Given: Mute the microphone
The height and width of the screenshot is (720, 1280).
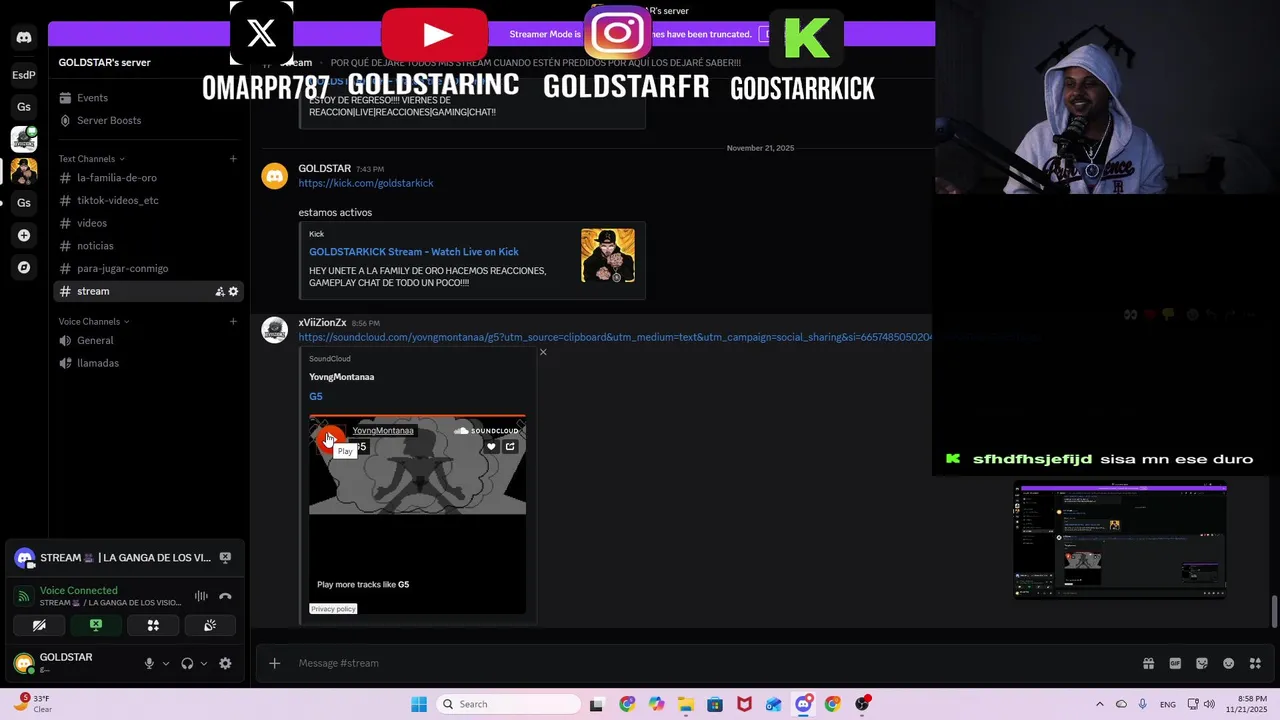Looking at the screenshot, I should (x=149, y=663).
